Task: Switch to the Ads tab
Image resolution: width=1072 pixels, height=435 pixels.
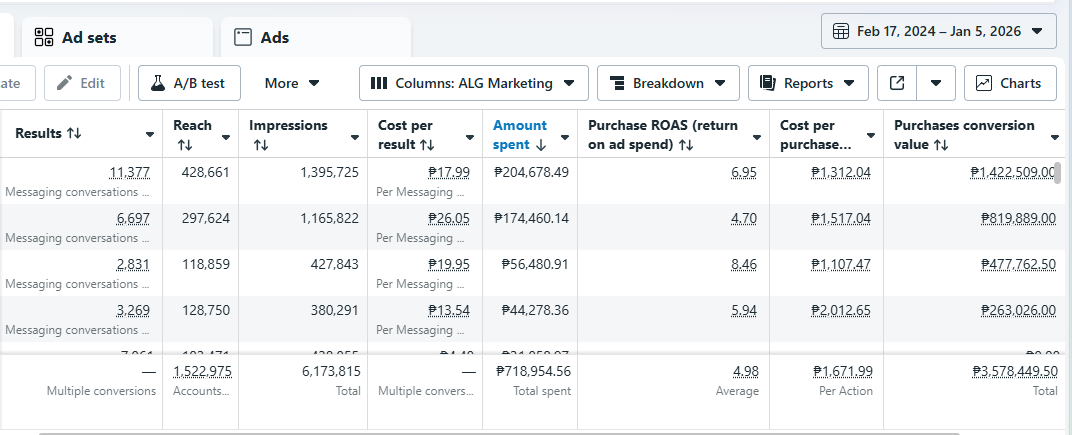Action: tap(274, 37)
